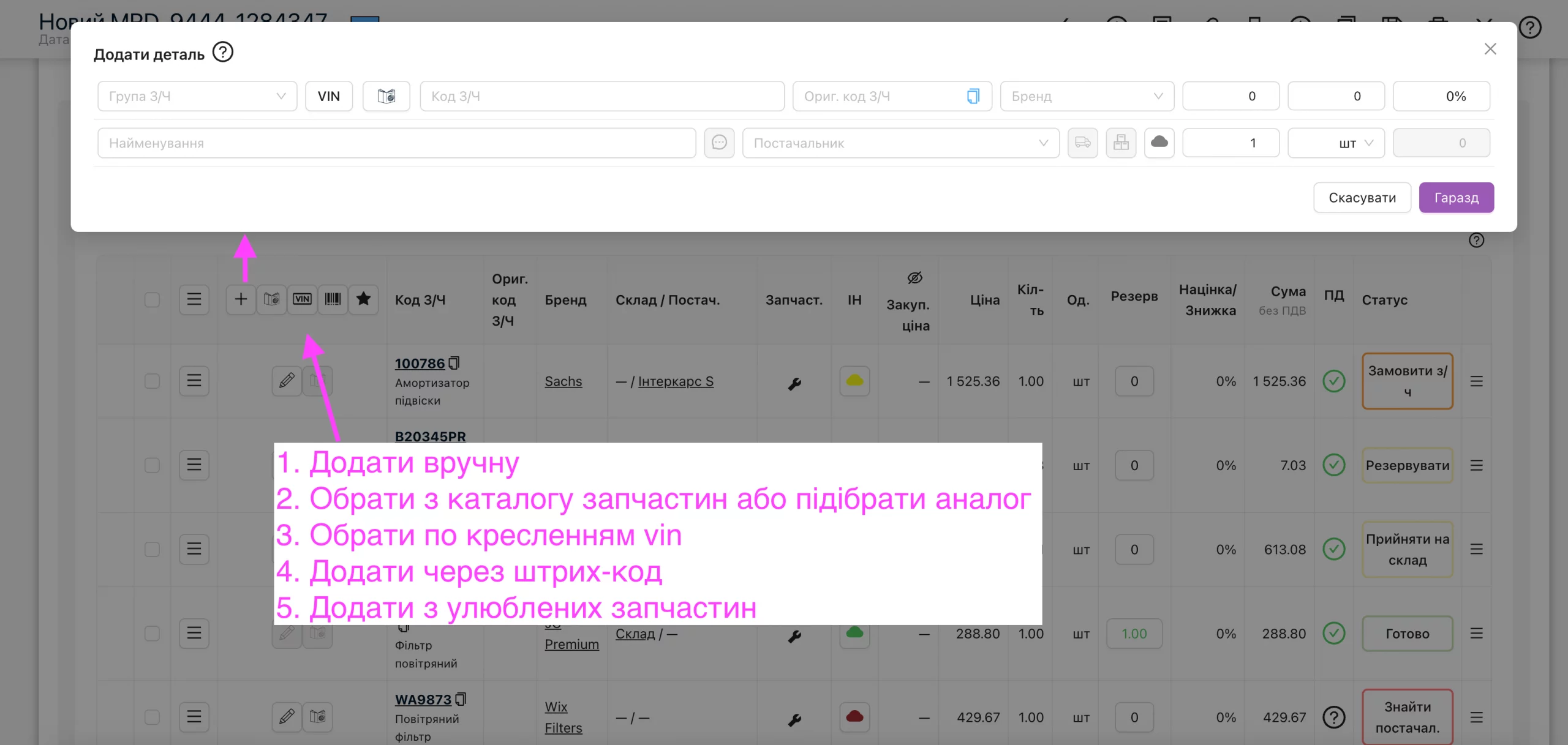
Task: Check the Фільтр повітряний row checkbox
Action: click(x=152, y=633)
